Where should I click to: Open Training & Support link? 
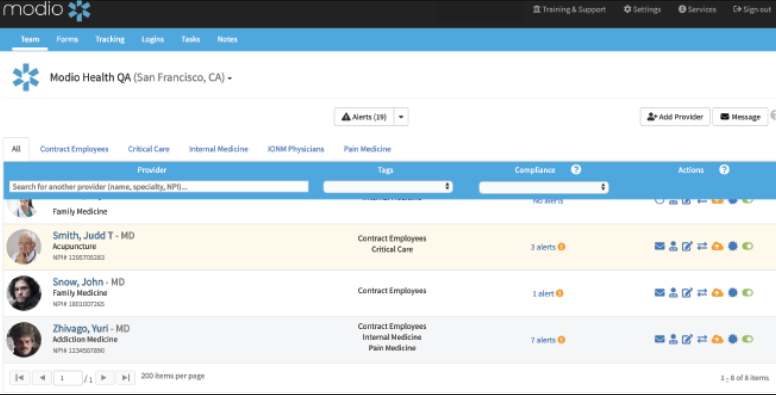[569, 9]
